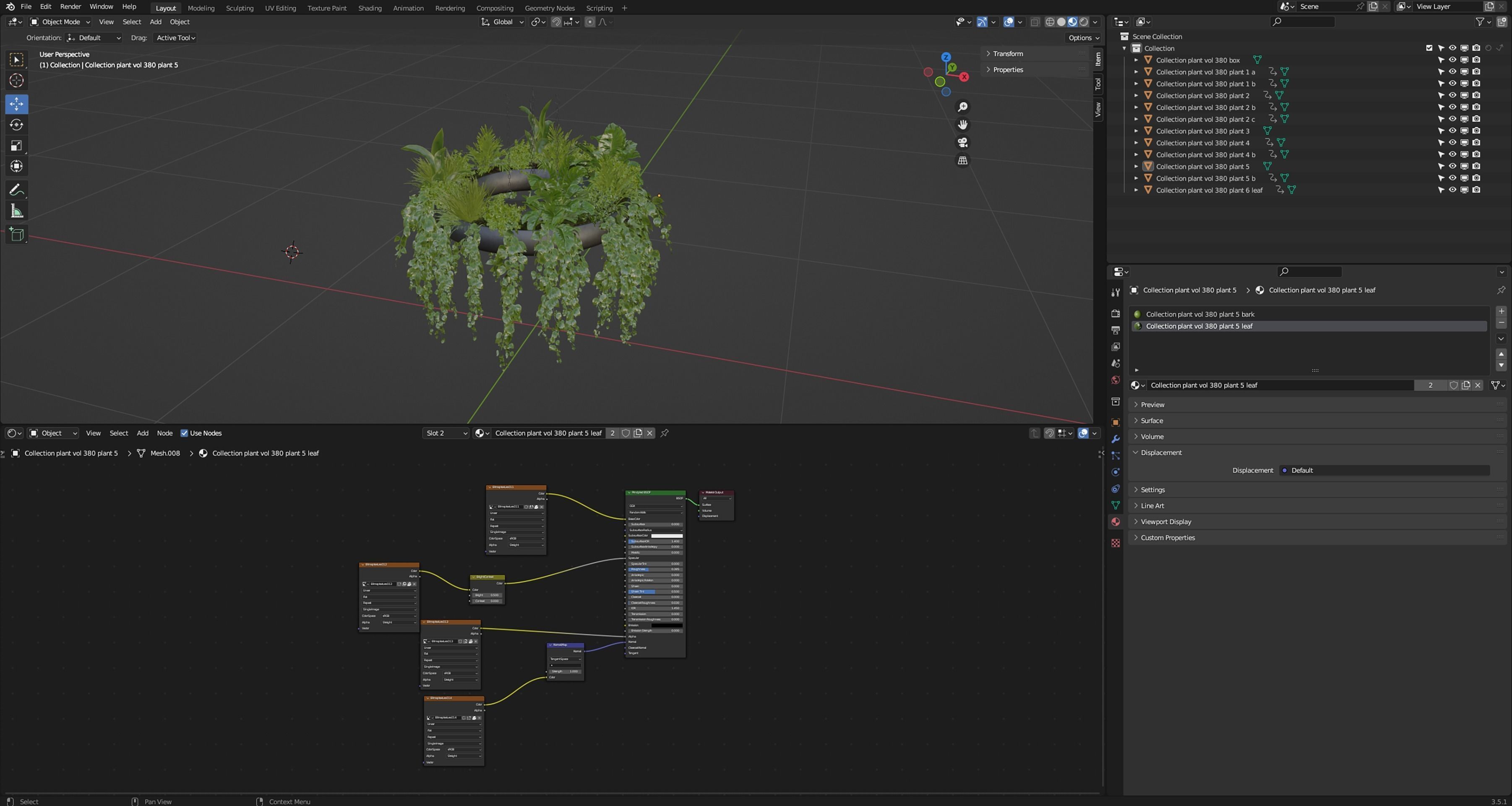The height and width of the screenshot is (806, 1512).
Task: Select the Annotate tool
Action: click(16, 190)
